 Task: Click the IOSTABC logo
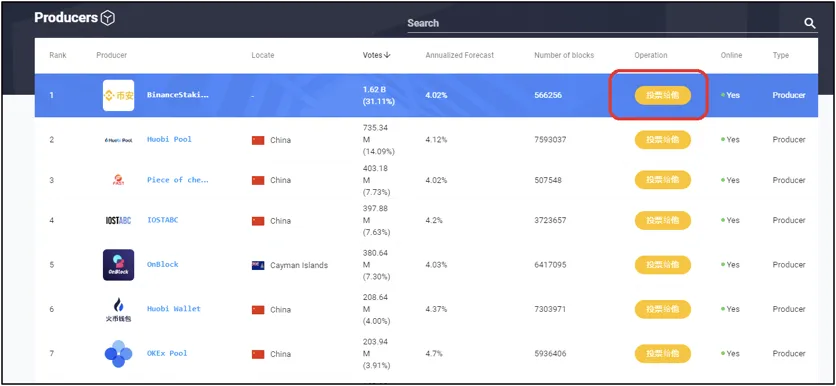118,220
